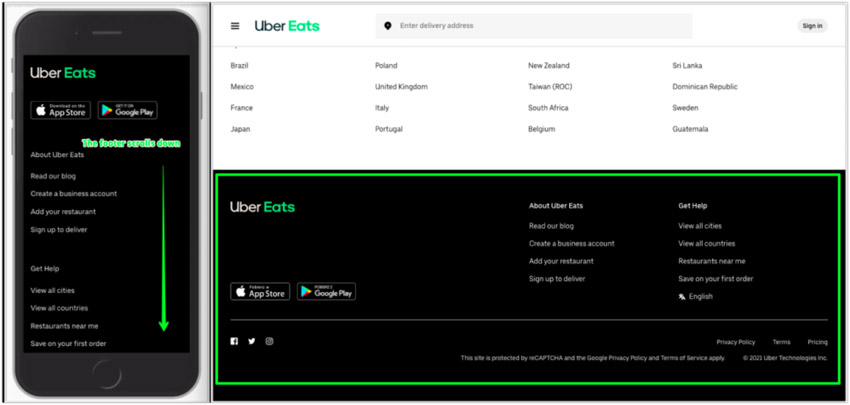Screen dimensions: 850x405
Task: Select New Zealand from the country list
Action: coord(549,66)
